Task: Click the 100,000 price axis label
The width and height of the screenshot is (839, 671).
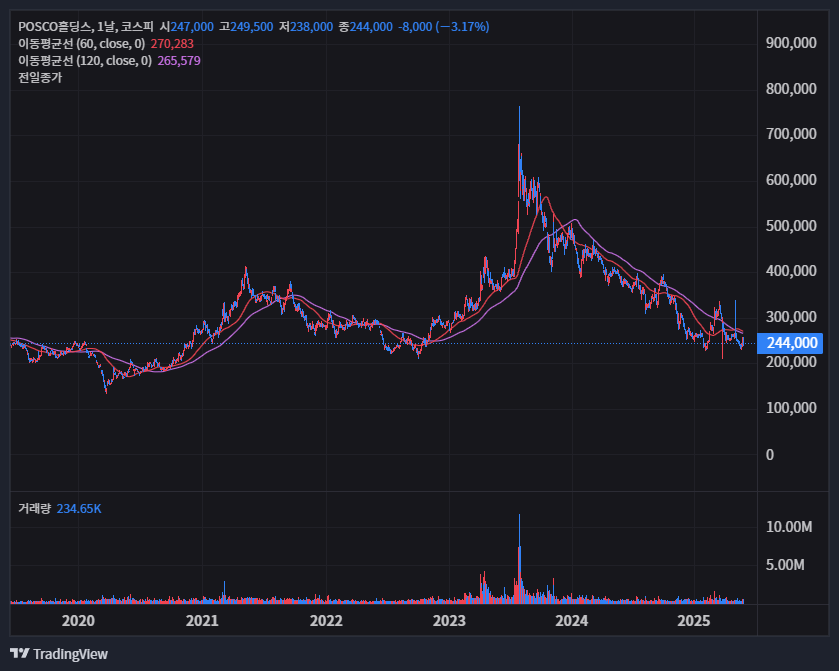Action: (x=791, y=408)
